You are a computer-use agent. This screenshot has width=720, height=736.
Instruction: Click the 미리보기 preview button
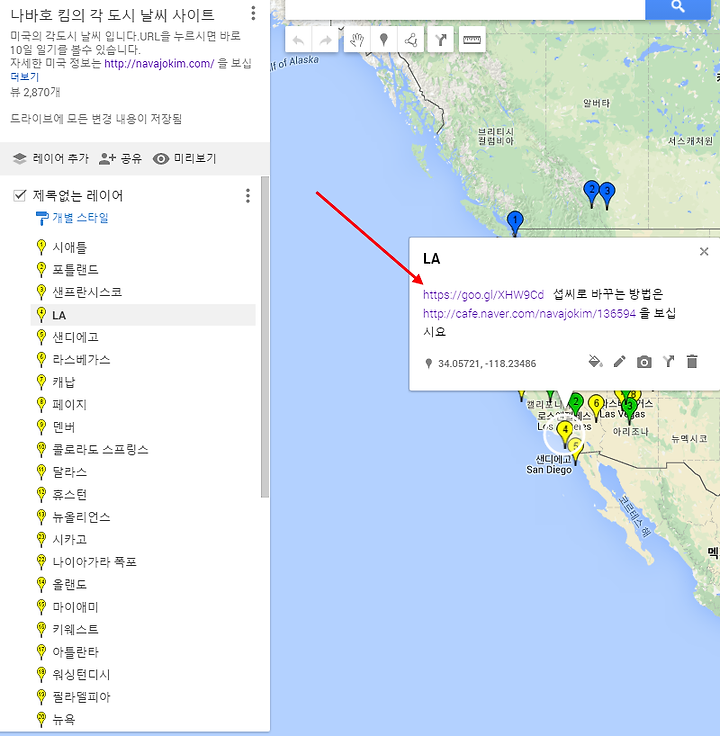(x=184, y=159)
